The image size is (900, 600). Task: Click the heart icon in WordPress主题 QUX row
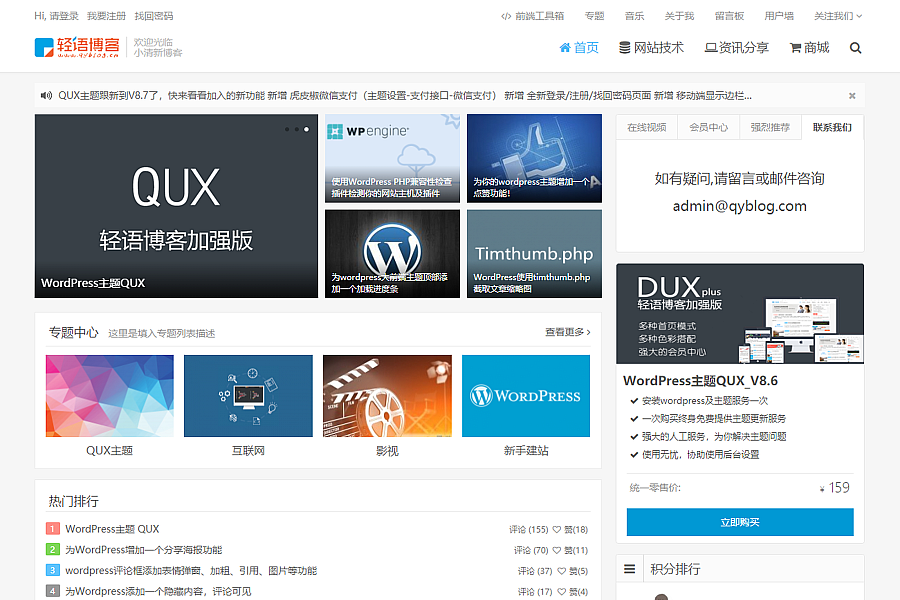[x=556, y=529]
